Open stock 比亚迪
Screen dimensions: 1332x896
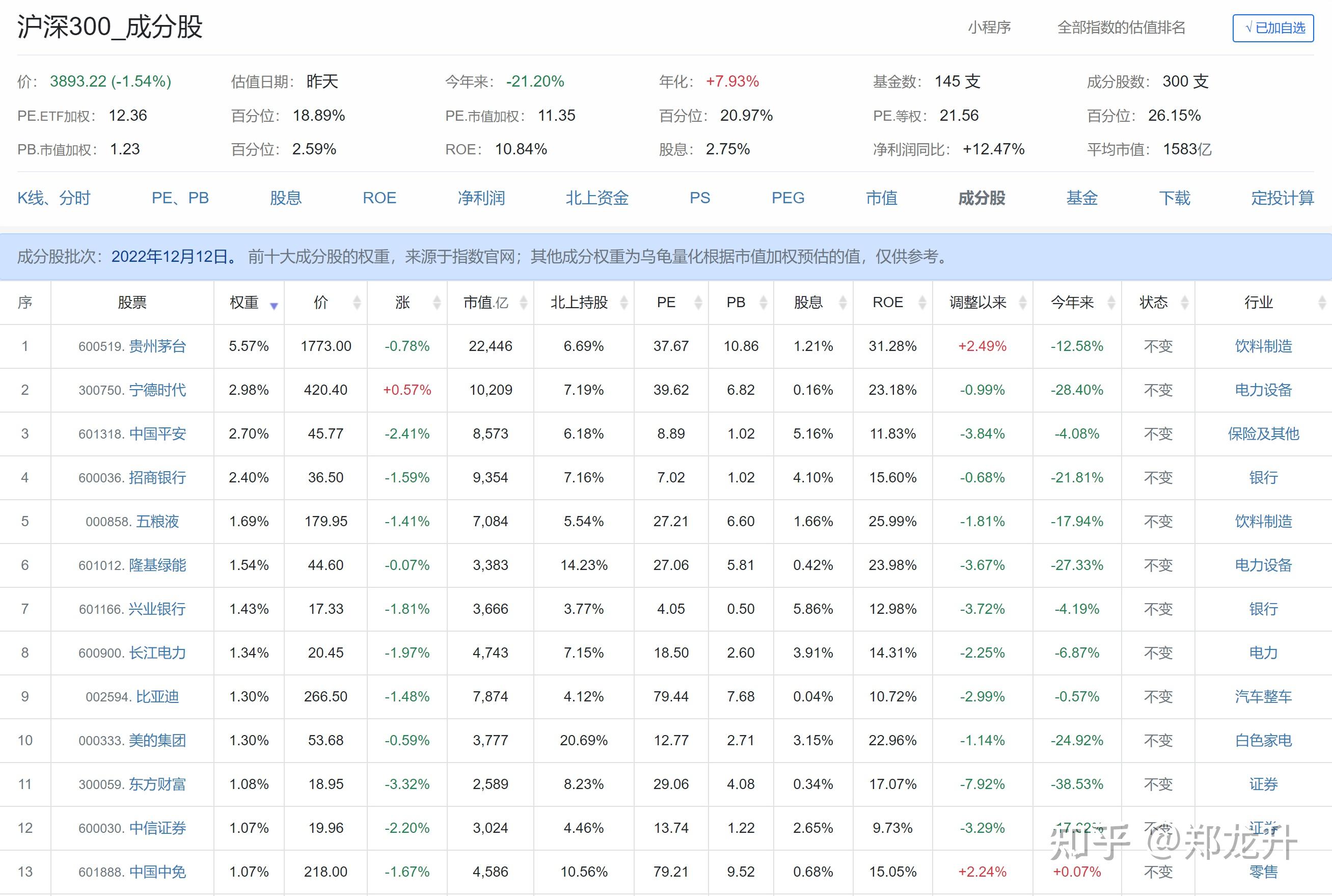[157, 696]
